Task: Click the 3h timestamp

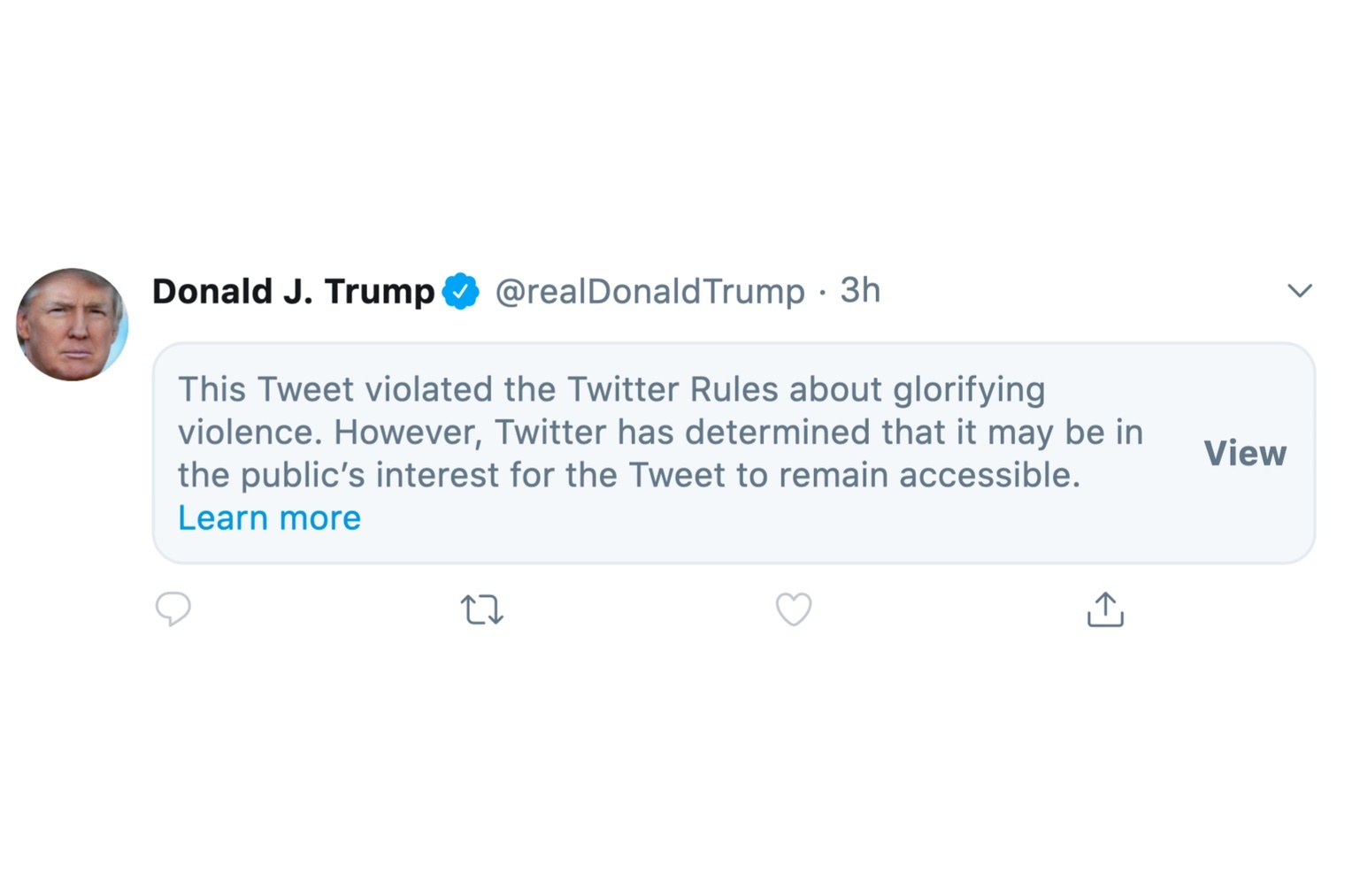Action: [x=858, y=290]
